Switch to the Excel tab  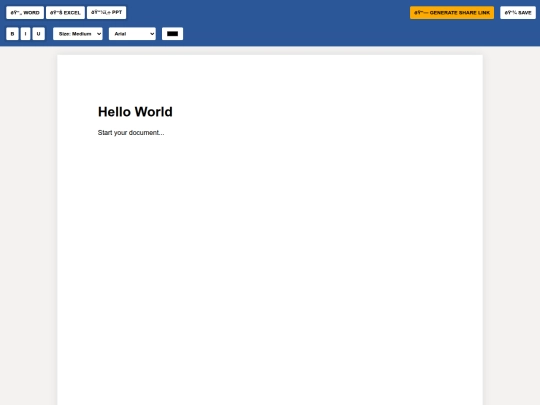point(65,13)
